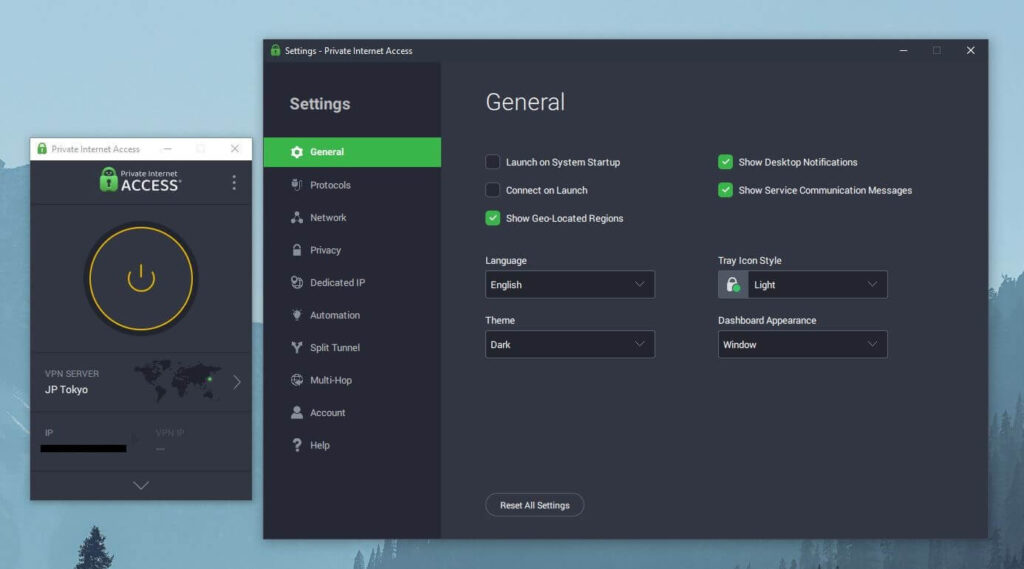The width and height of the screenshot is (1024, 569).
Task: Switch to the Account settings tab
Action: 327,412
